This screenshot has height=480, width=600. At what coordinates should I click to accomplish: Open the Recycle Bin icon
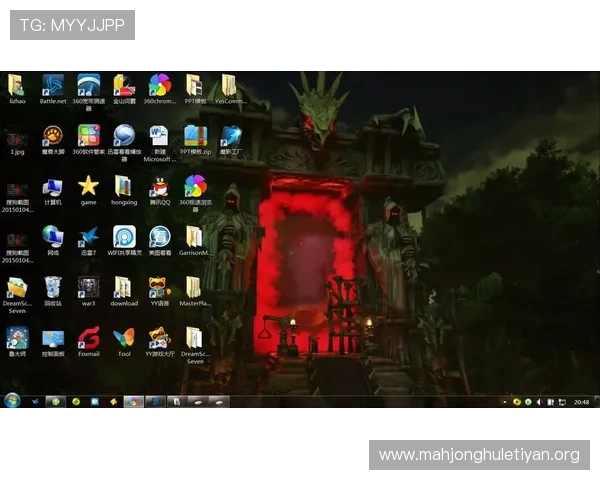[x=53, y=288]
